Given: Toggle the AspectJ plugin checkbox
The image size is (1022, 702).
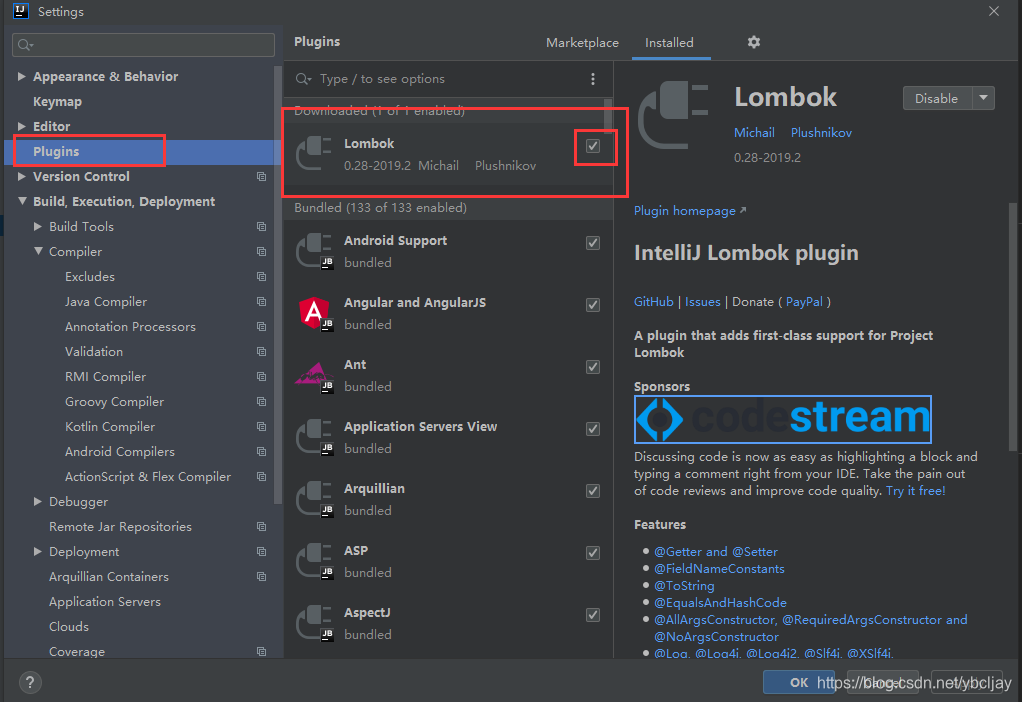Looking at the screenshot, I should [592, 615].
